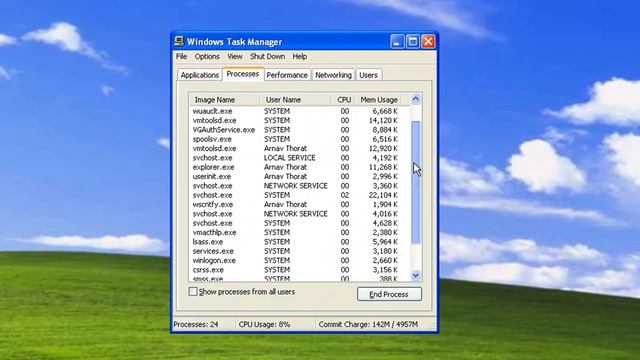Select the Processes tab
The width and height of the screenshot is (640, 360).
243,74
